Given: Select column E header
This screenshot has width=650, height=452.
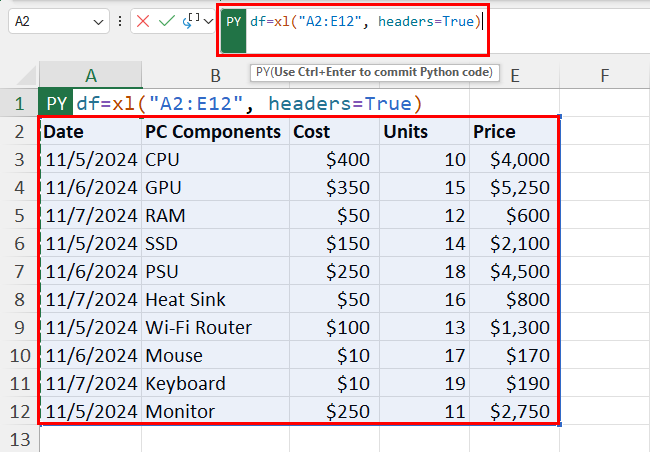Looking at the screenshot, I should coord(514,75).
